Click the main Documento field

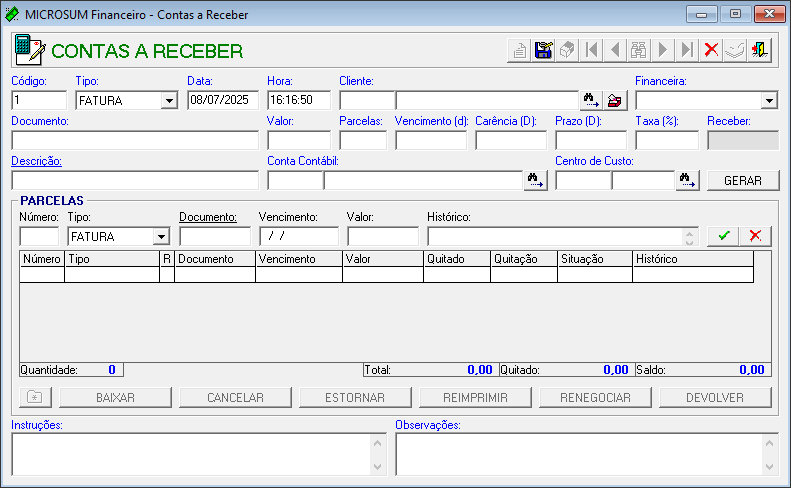[x=135, y=140]
